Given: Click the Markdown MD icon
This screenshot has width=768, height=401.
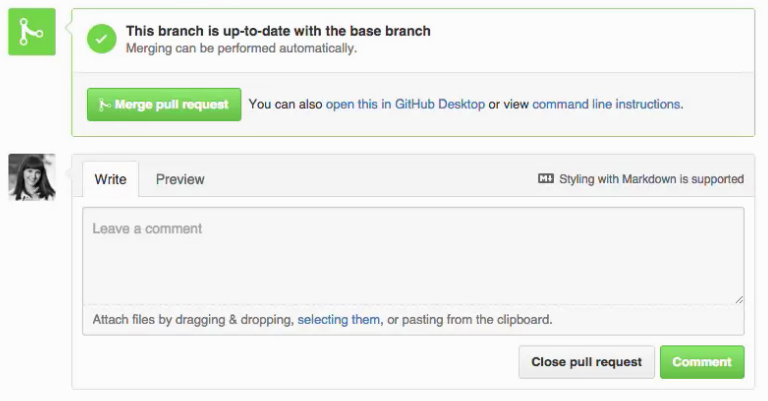Looking at the screenshot, I should (x=546, y=179).
